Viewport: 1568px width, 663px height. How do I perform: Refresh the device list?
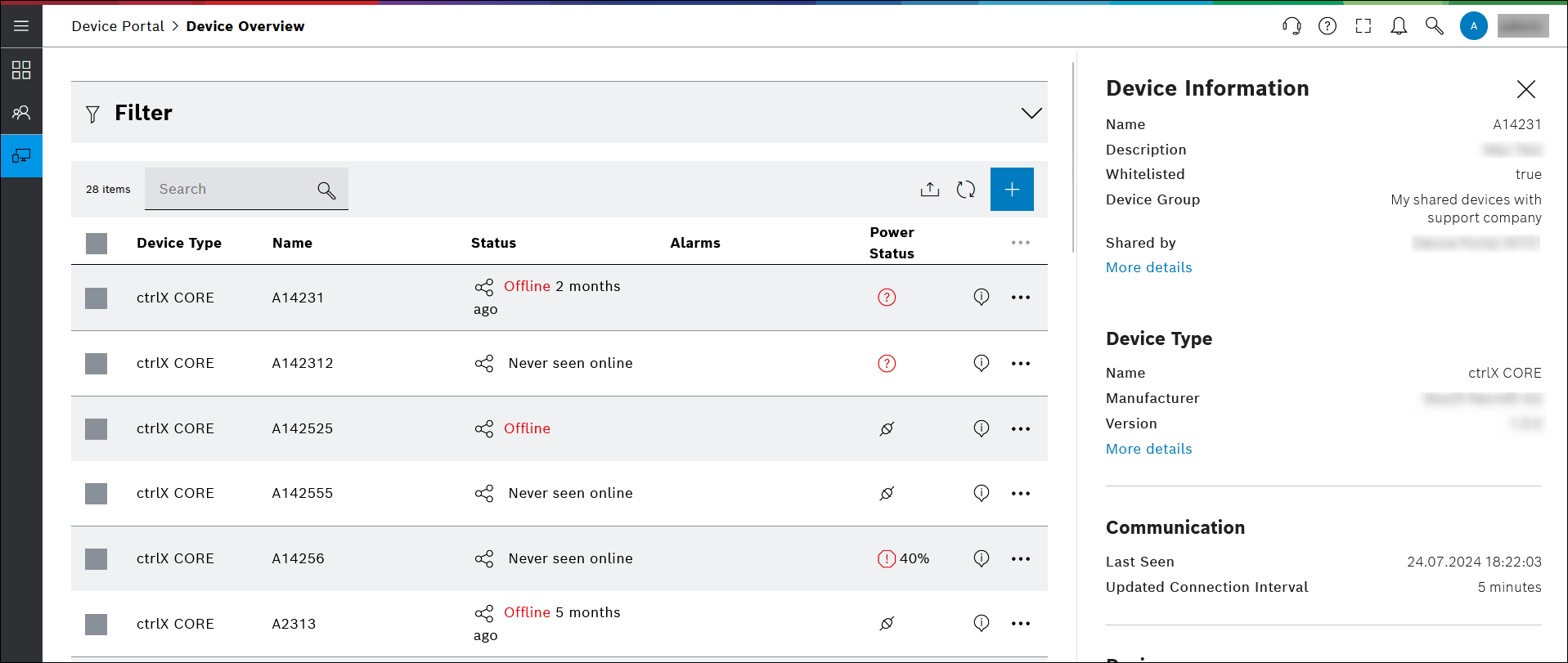tap(966, 190)
